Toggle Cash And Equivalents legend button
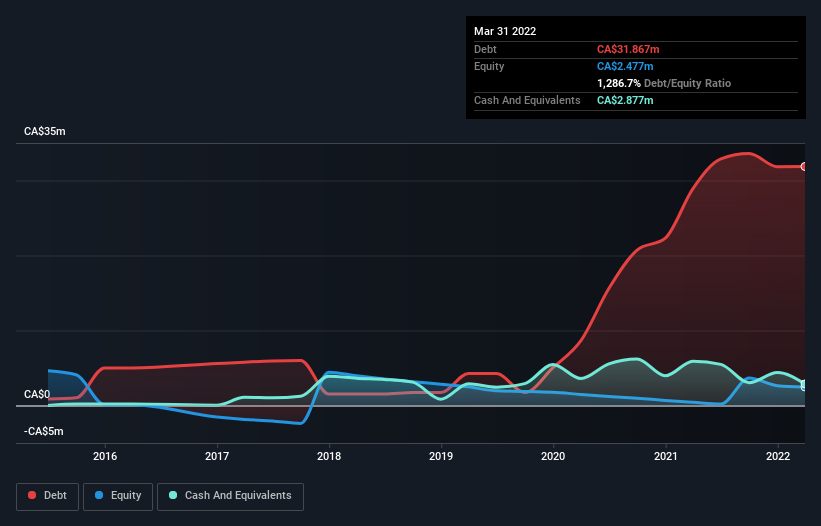The image size is (821, 526). (230, 496)
